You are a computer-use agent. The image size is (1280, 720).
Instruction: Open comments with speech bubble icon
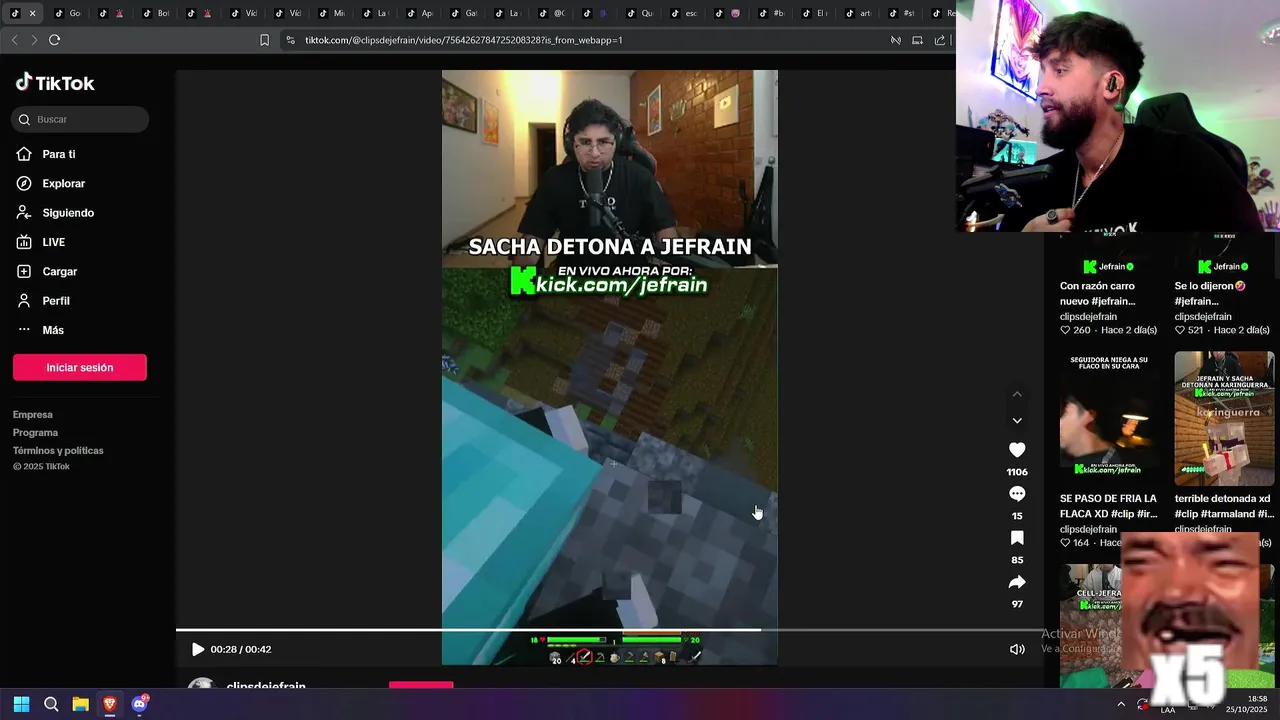pos(1017,494)
